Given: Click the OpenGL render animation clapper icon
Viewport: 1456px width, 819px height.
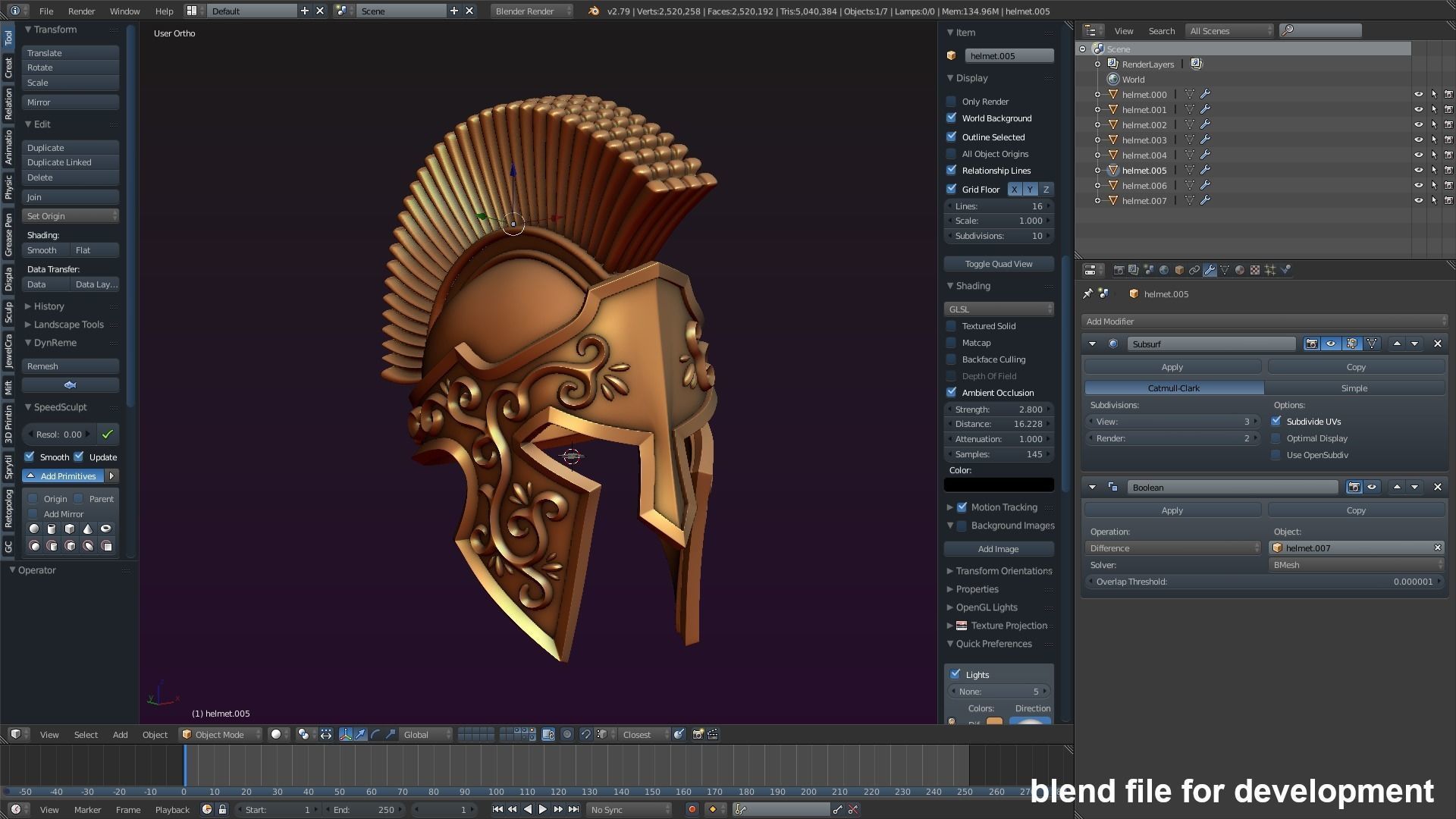Looking at the screenshot, I should pos(713,734).
